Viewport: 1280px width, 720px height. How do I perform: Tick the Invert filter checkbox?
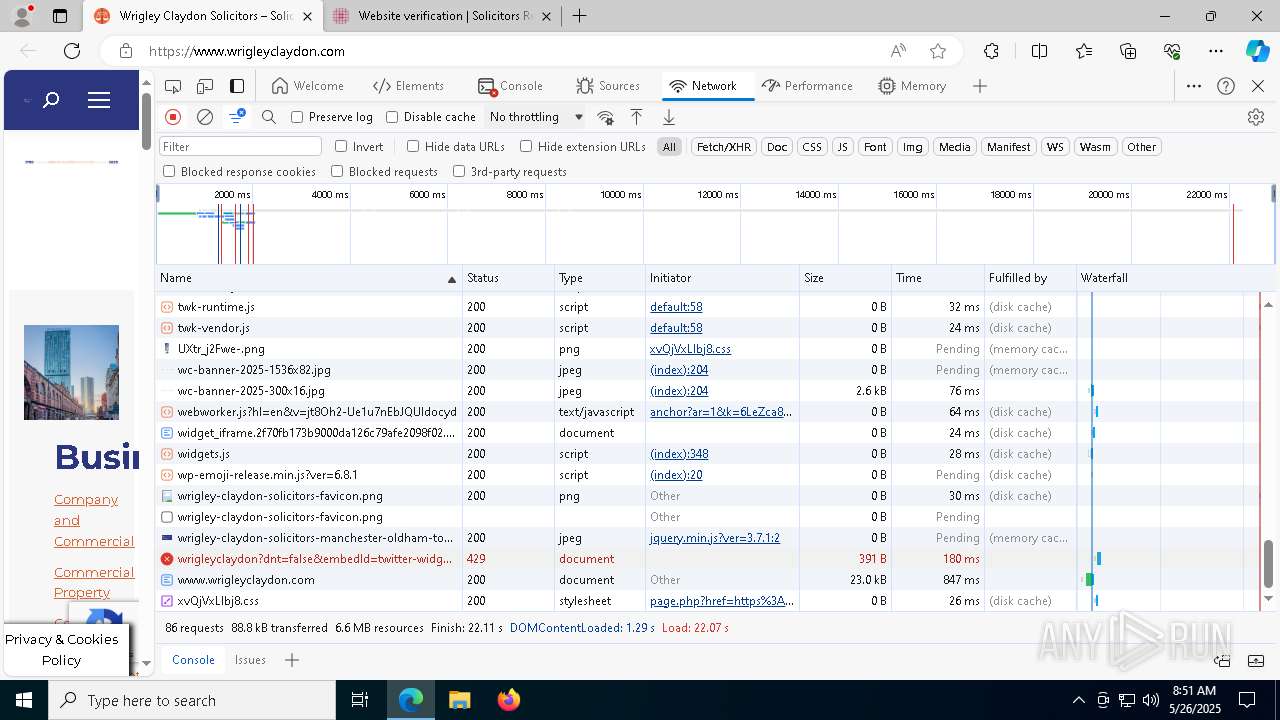point(341,146)
